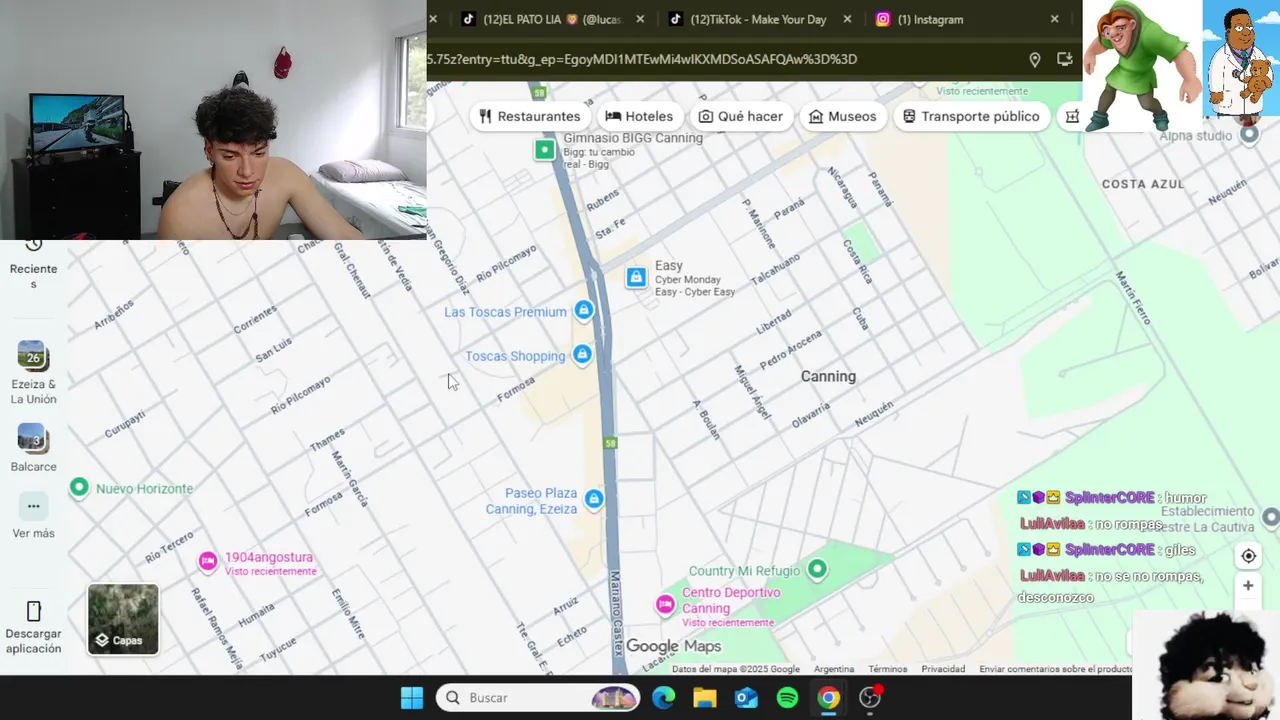Open File Explorer from taskbar
This screenshot has height=720, width=1280.
click(x=705, y=698)
